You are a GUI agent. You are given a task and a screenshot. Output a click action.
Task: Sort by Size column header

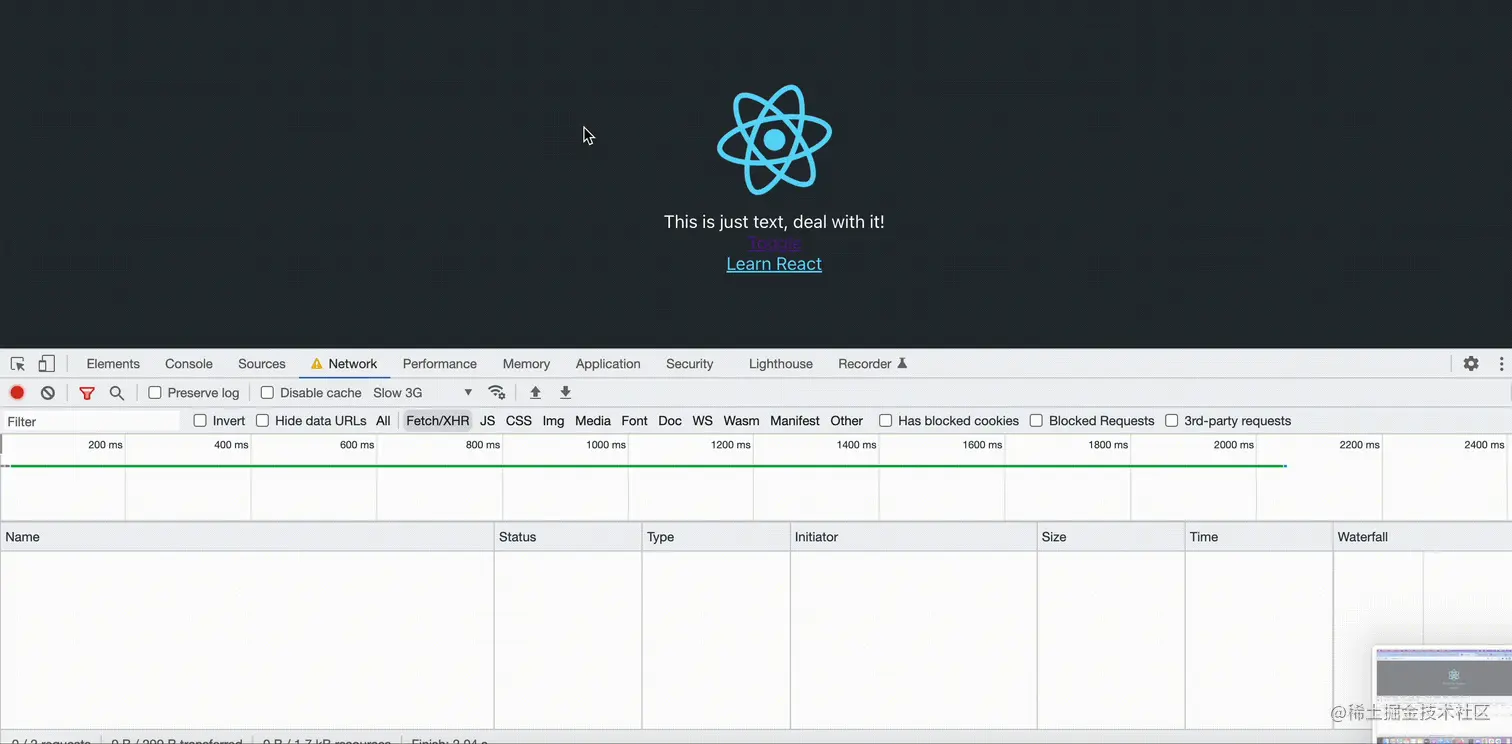tap(1111, 537)
